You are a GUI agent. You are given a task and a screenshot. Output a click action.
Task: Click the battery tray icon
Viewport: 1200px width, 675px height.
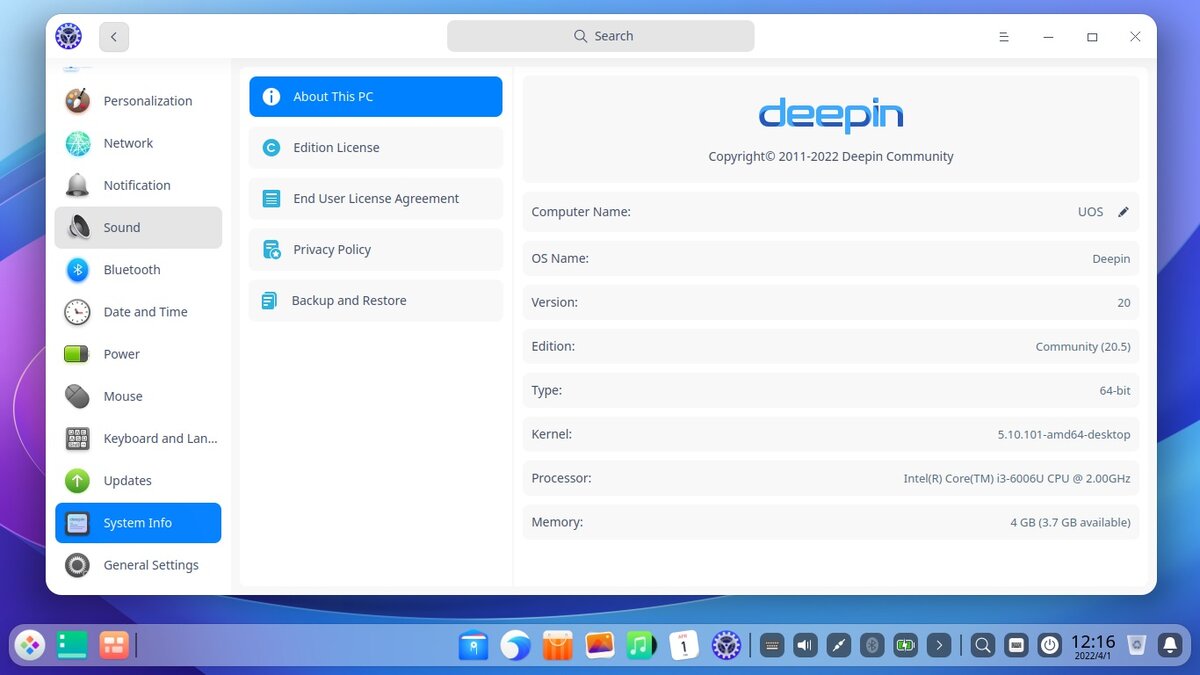coord(905,646)
